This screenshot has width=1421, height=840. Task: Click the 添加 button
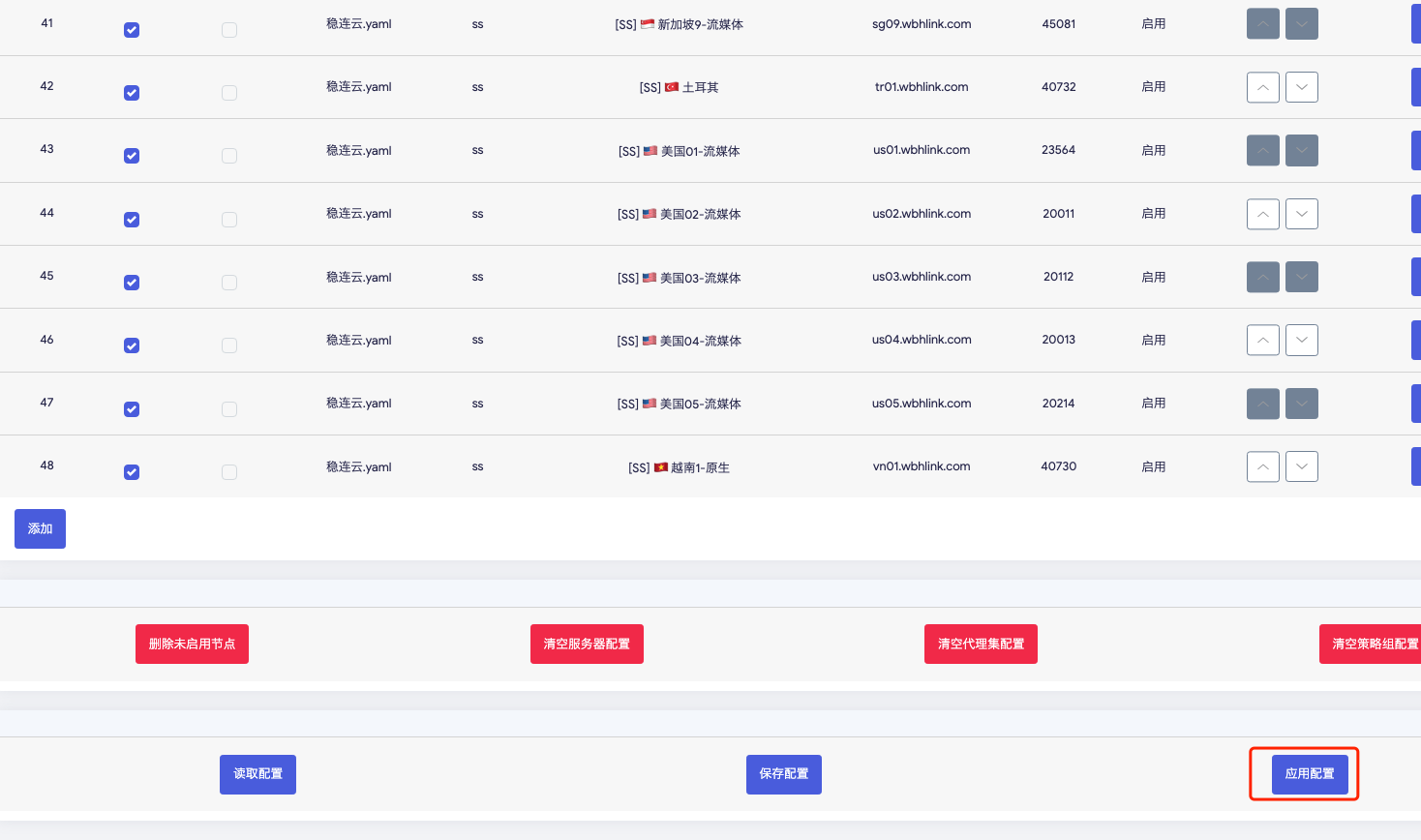point(40,528)
